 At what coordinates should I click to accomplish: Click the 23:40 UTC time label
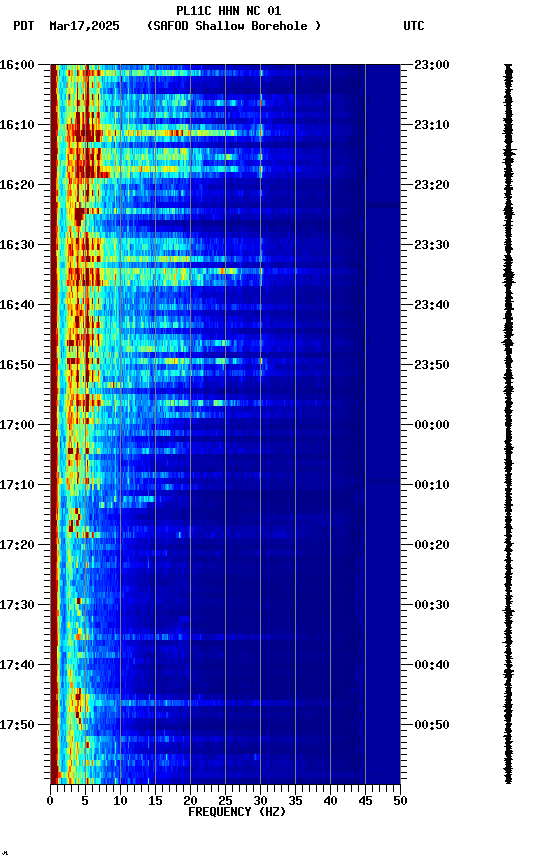432,305
